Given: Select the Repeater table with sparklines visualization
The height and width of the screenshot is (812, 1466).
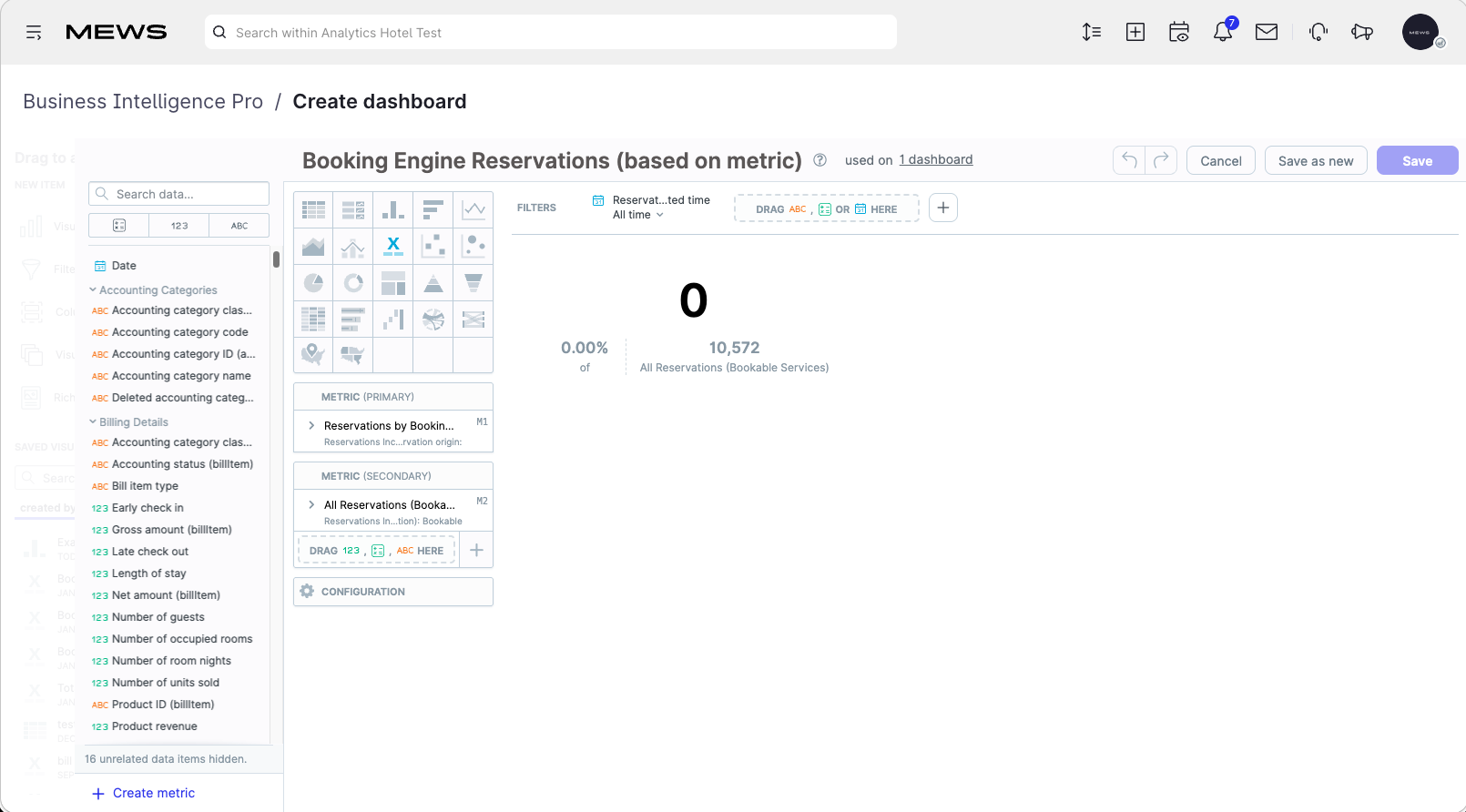Looking at the screenshot, I should click(353, 209).
